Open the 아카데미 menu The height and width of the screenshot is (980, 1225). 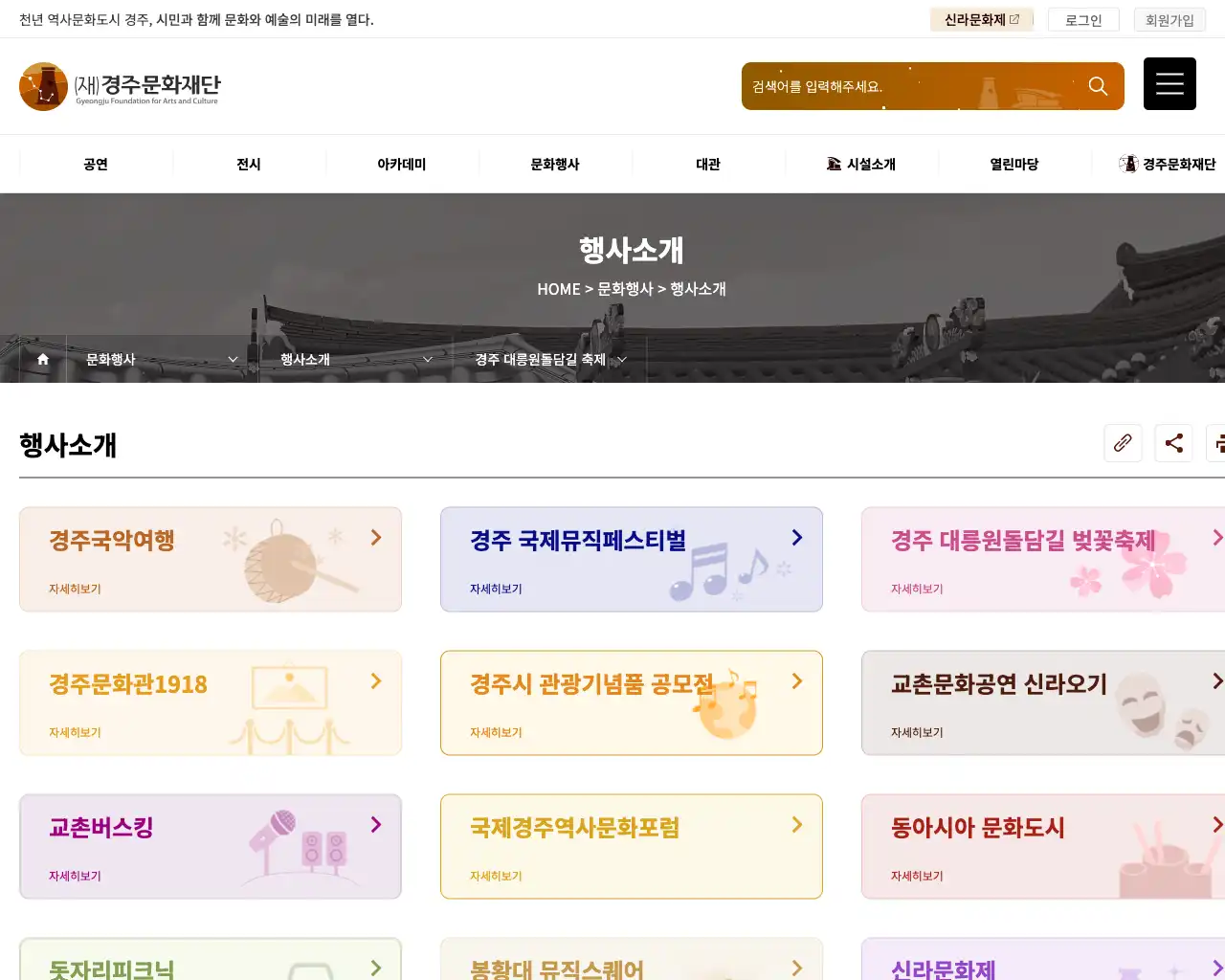[x=401, y=164]
